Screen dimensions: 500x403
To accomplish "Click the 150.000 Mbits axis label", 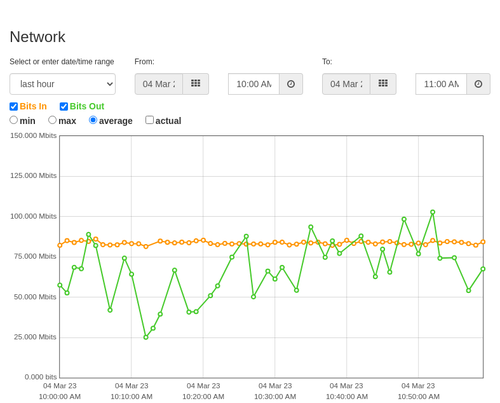I will coord(33,136).
